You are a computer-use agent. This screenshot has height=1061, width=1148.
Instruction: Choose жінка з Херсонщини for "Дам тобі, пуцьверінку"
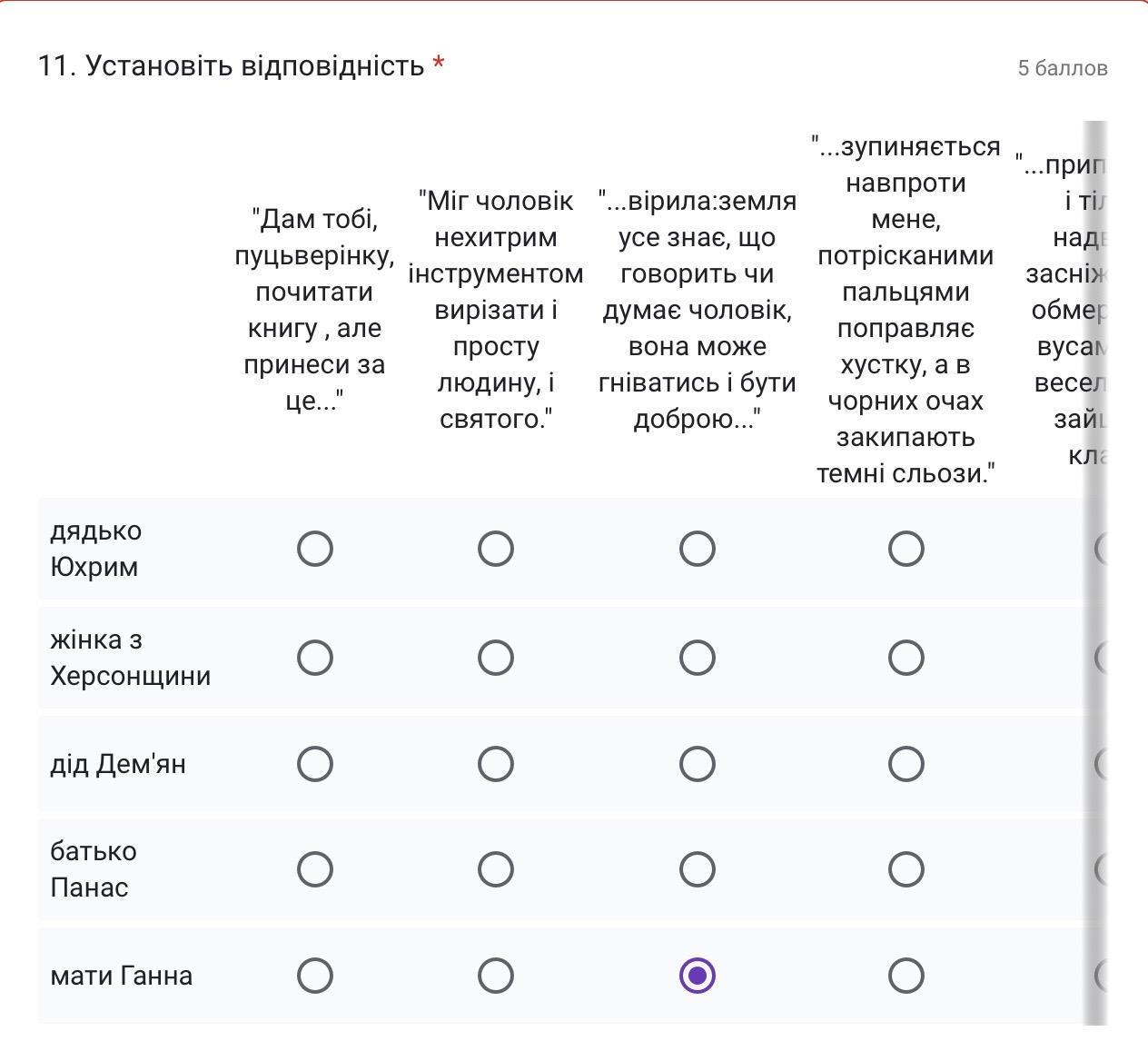[315, 658]
